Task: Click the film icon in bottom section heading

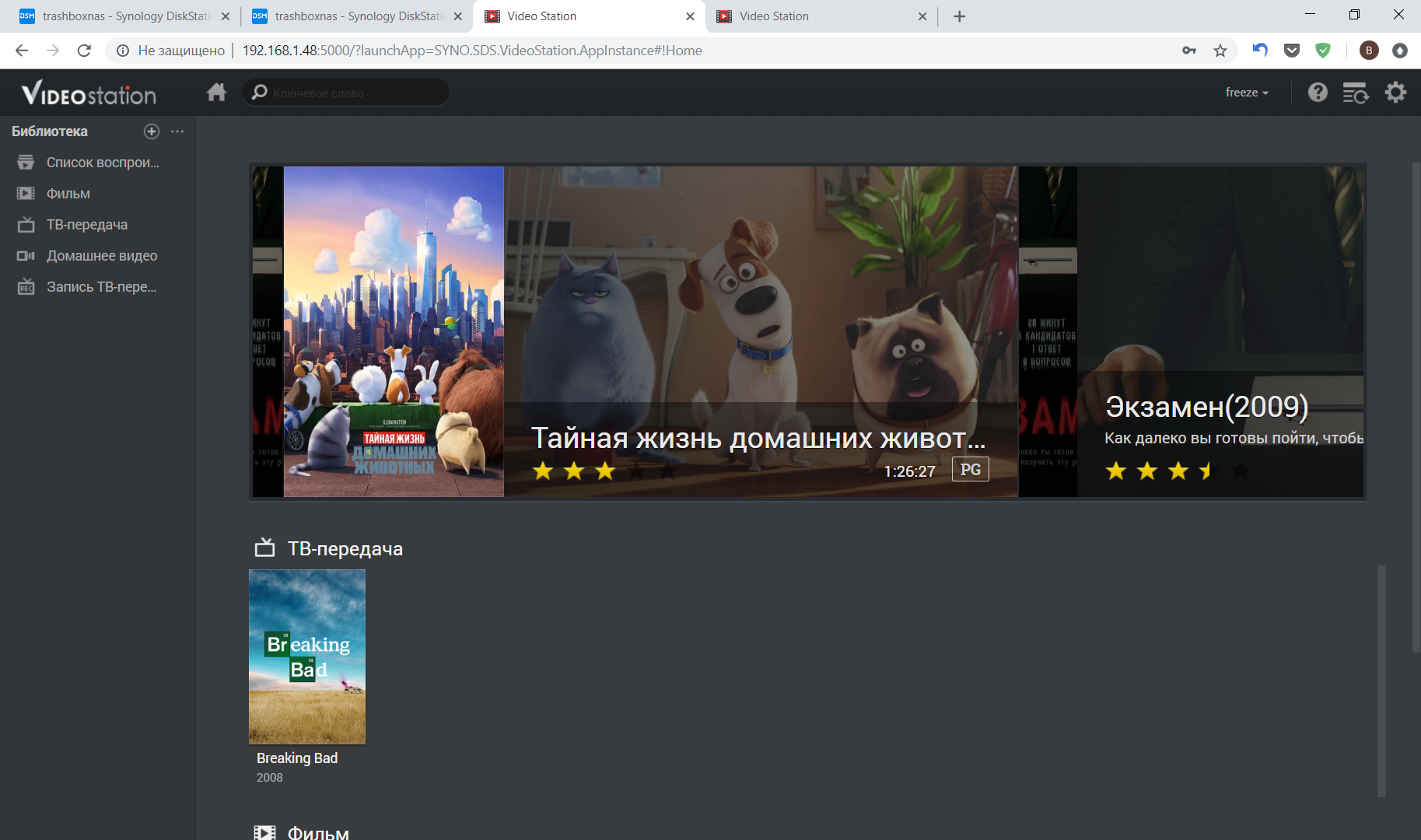Action: pos(264,832)
